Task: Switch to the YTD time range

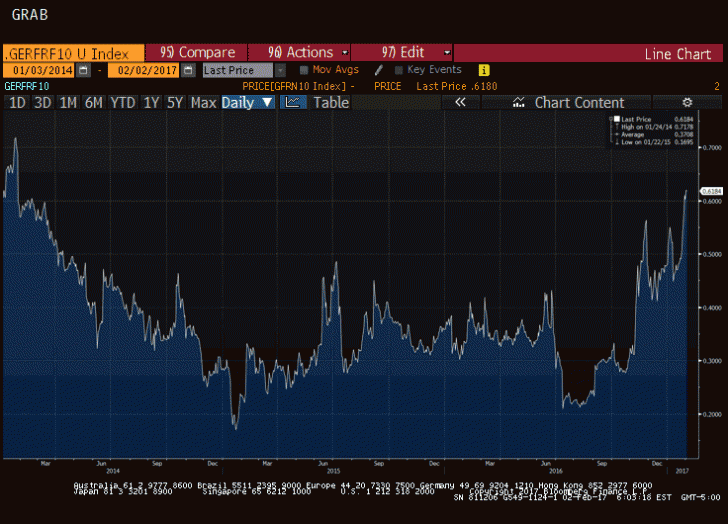Action: point(122,102)
